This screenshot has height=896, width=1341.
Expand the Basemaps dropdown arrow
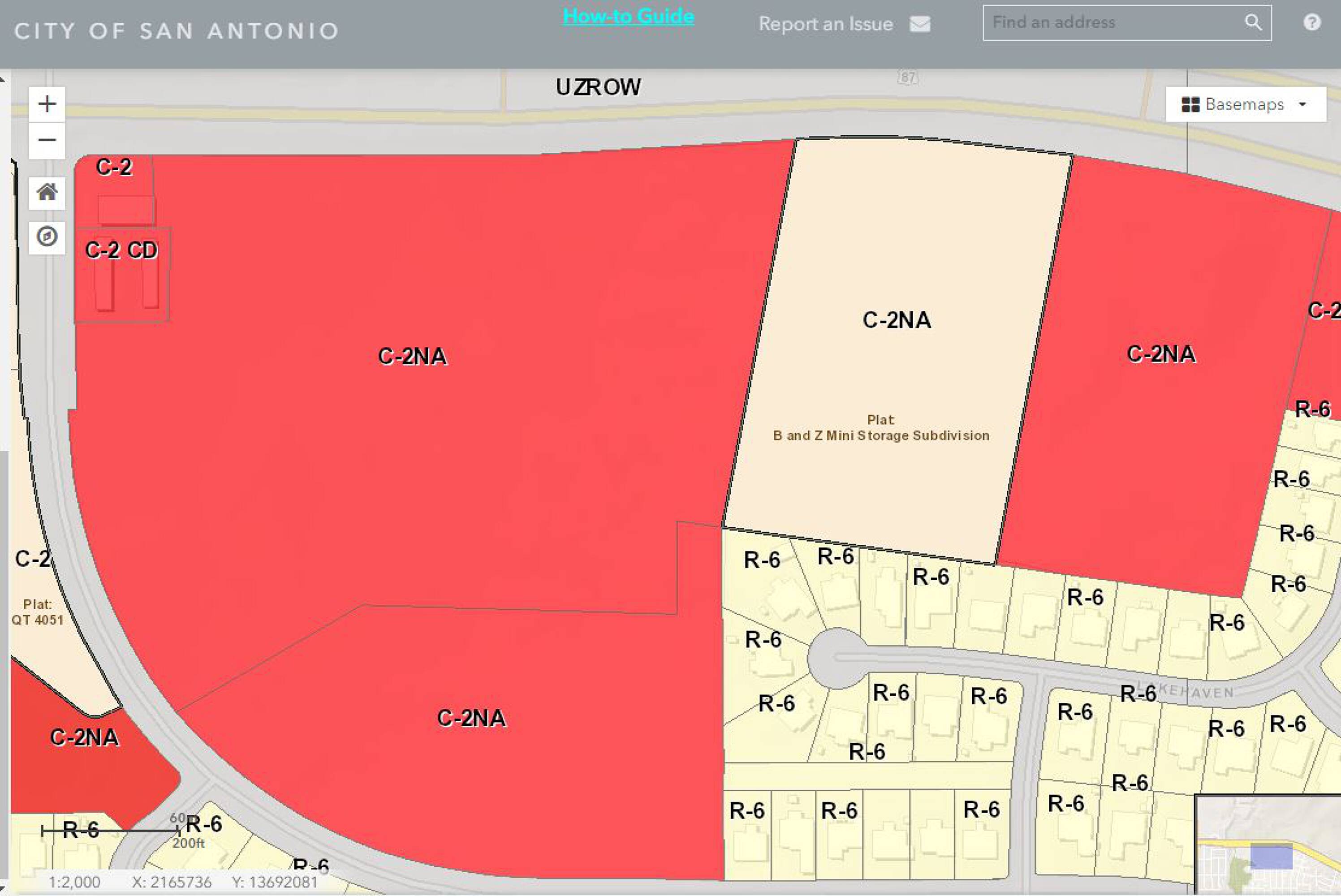[1303, 104]
